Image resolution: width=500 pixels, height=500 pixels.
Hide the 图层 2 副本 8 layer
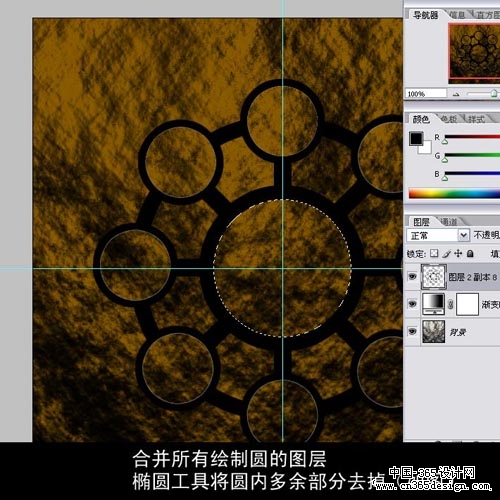pos(412,277)
